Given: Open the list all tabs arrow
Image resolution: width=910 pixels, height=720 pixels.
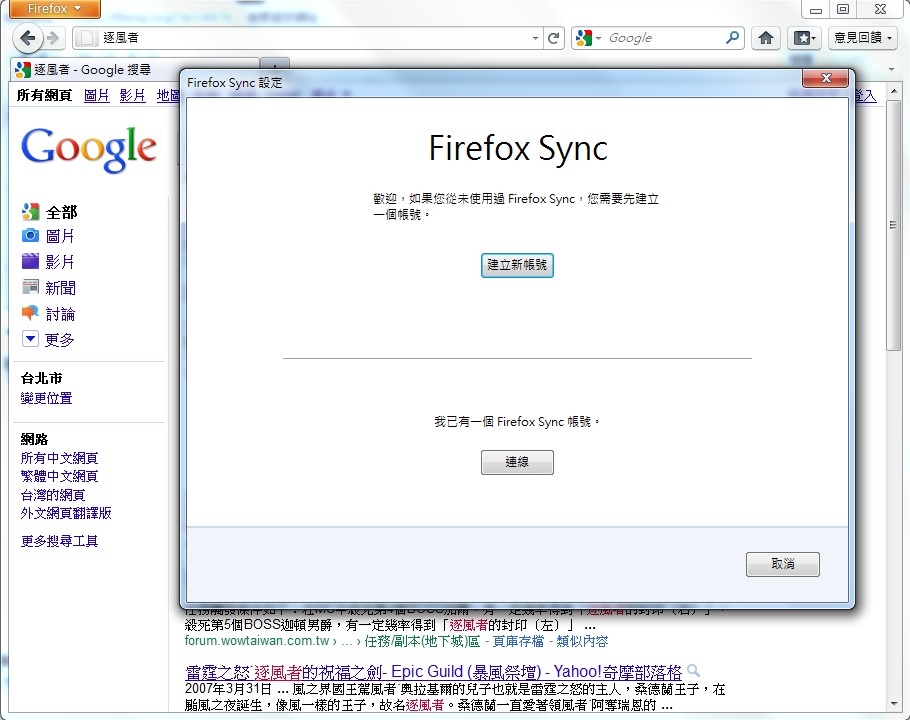Looking at the screenshot, I should pyautogui.click(x=891, y=70).
